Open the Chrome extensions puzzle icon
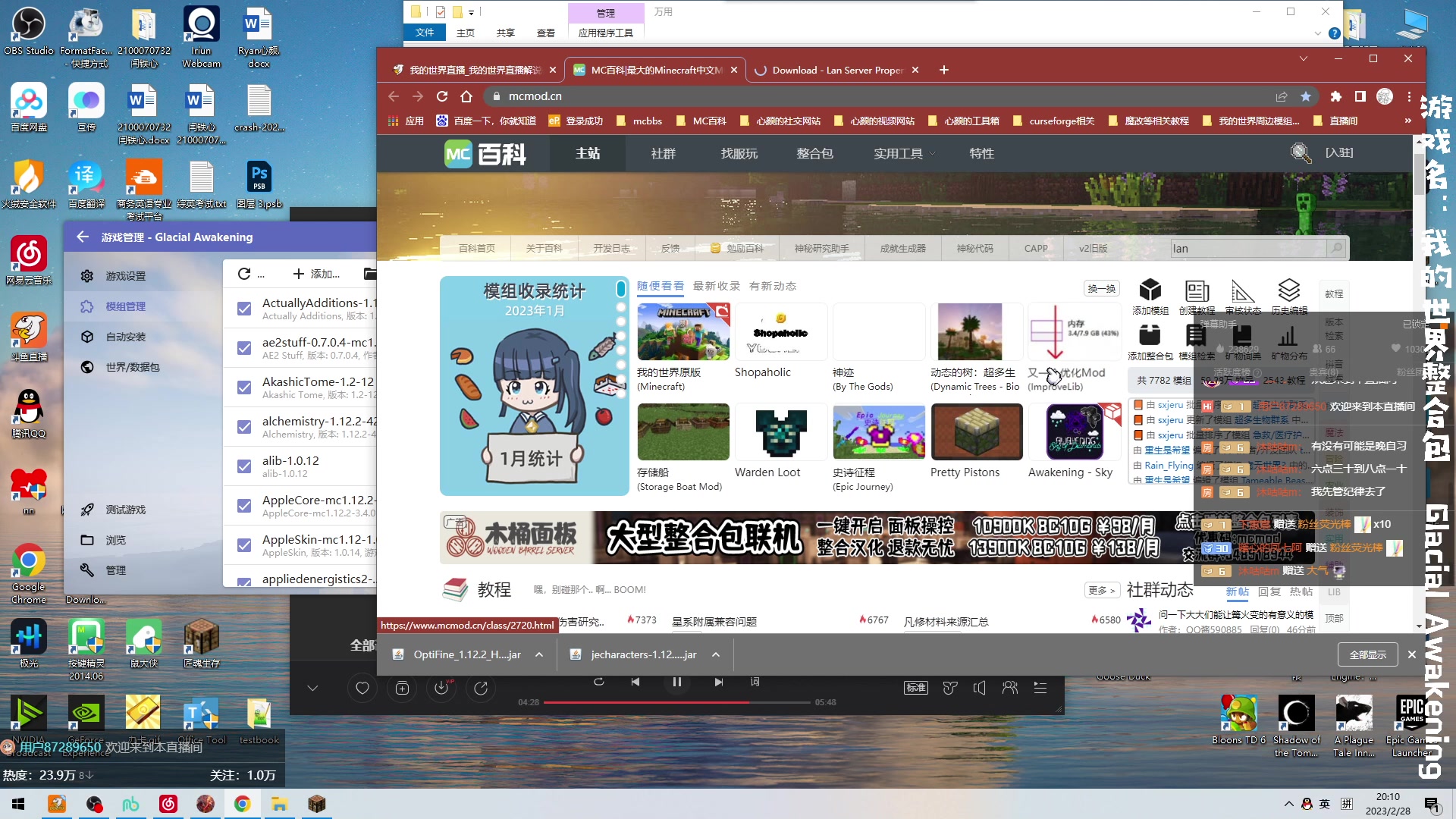The image size is (1456, 819). point(1335,96)
